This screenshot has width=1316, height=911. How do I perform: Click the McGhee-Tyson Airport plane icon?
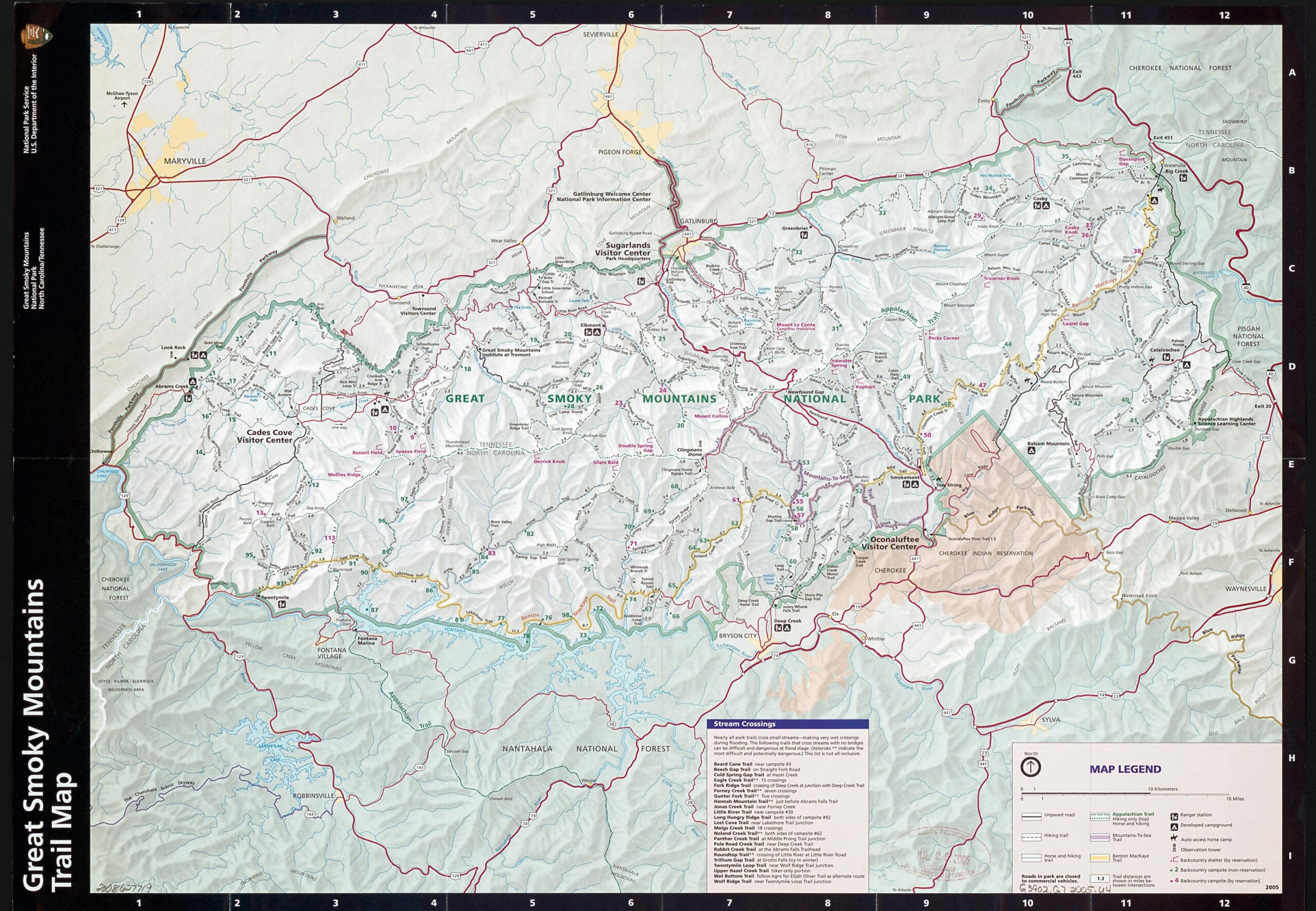(124, 105)
